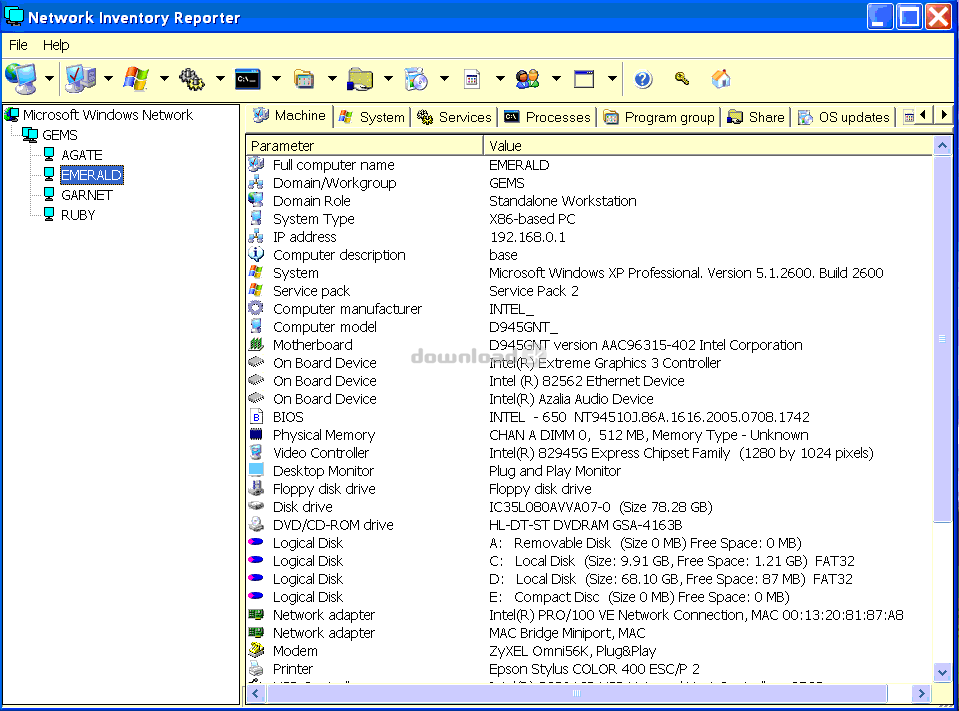Select the GARNET computer in the tree
The image size is (959, 711).
[87, 195]
